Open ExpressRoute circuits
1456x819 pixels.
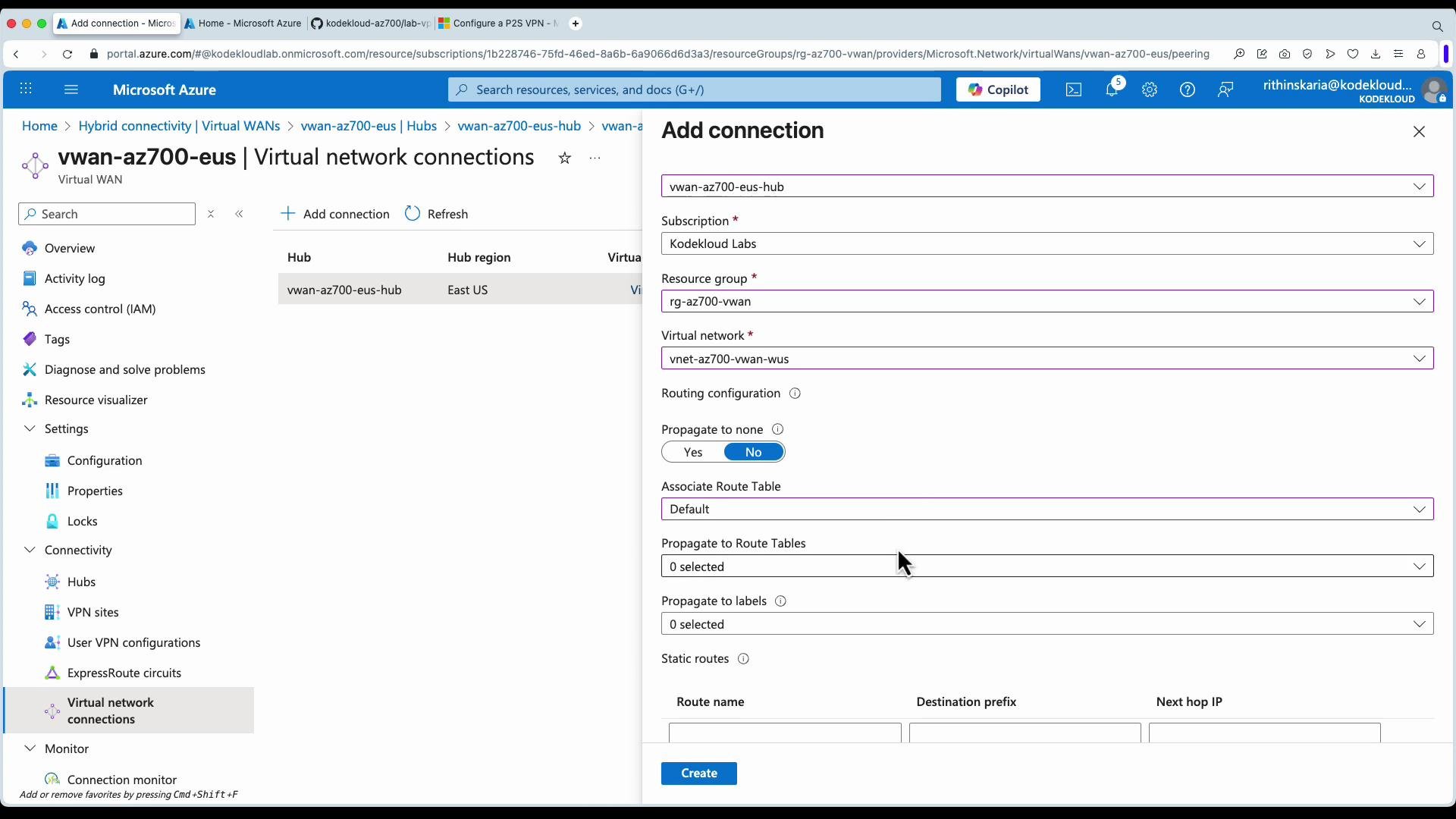(124, 673)
